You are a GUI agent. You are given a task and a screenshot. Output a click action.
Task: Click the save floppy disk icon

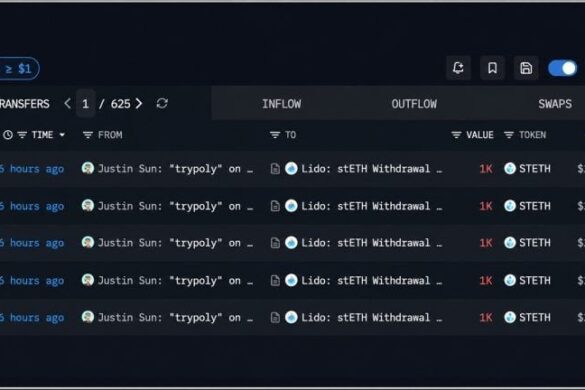pyautogui.click(x=526, y=68)
